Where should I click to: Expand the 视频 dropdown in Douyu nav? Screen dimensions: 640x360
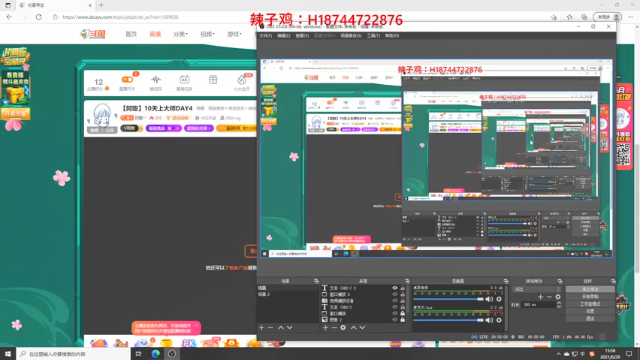pos(207,34)
